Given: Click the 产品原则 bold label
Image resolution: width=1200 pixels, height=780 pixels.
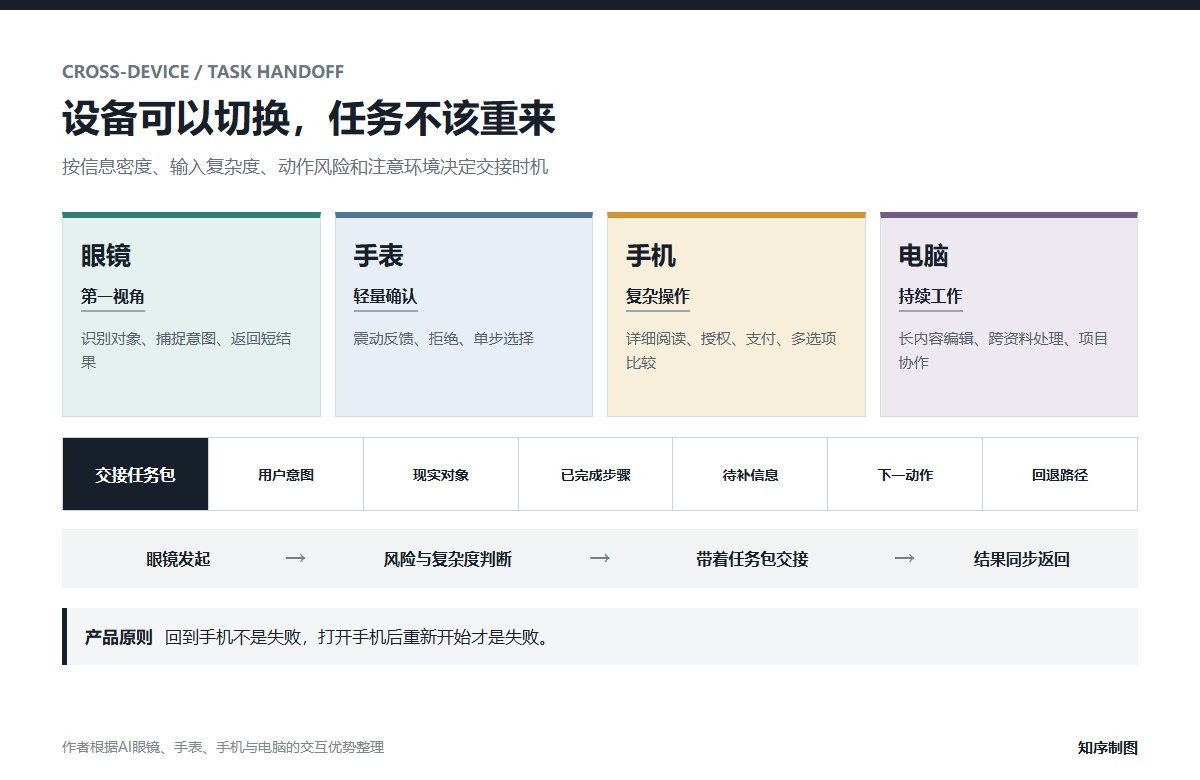Looking at the screenshot, I should click(x=118, y=637).
